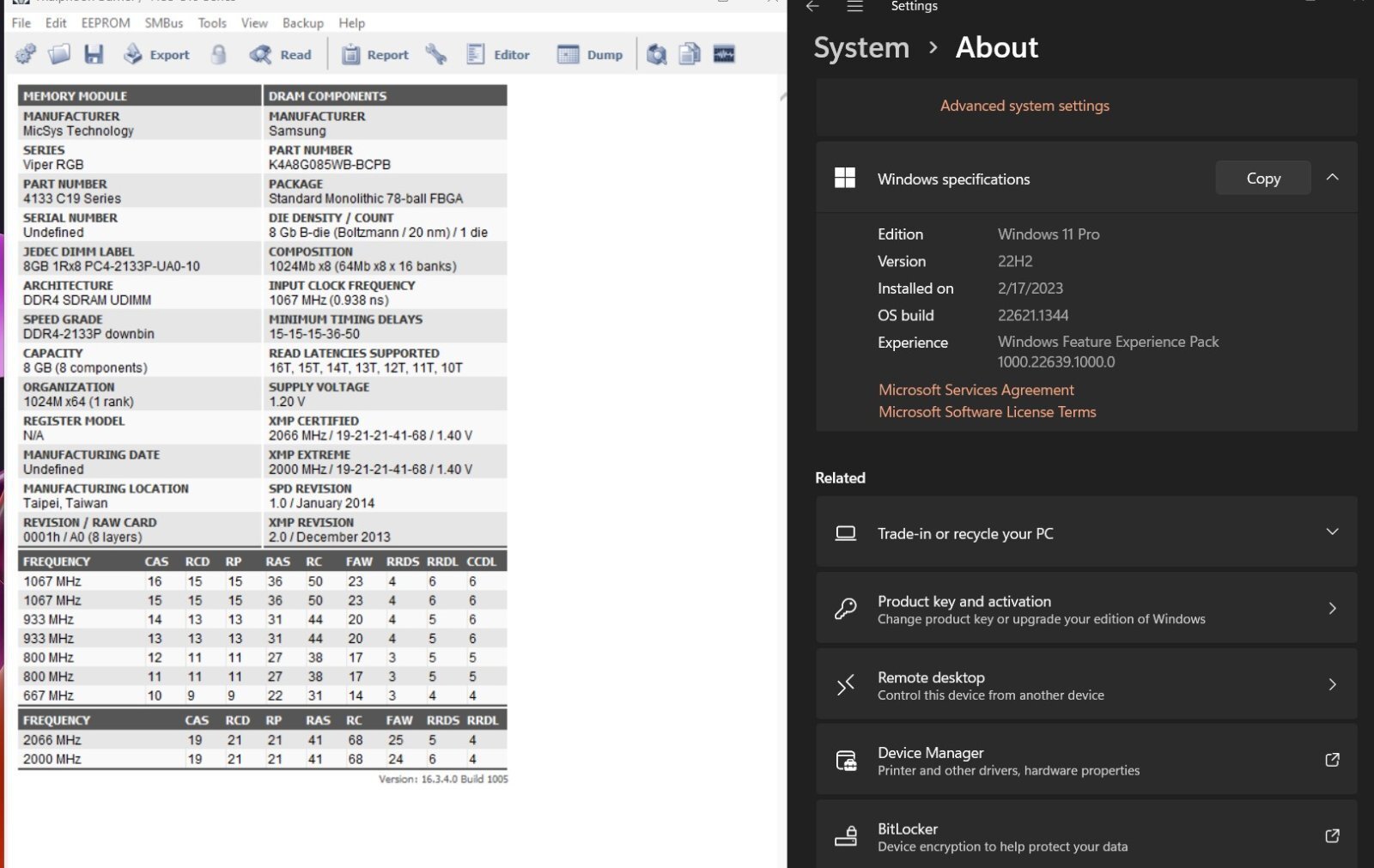Viewport: 1374px width, 868px height.
Task: Go back using the Settings back arrow
Action: 812,7
